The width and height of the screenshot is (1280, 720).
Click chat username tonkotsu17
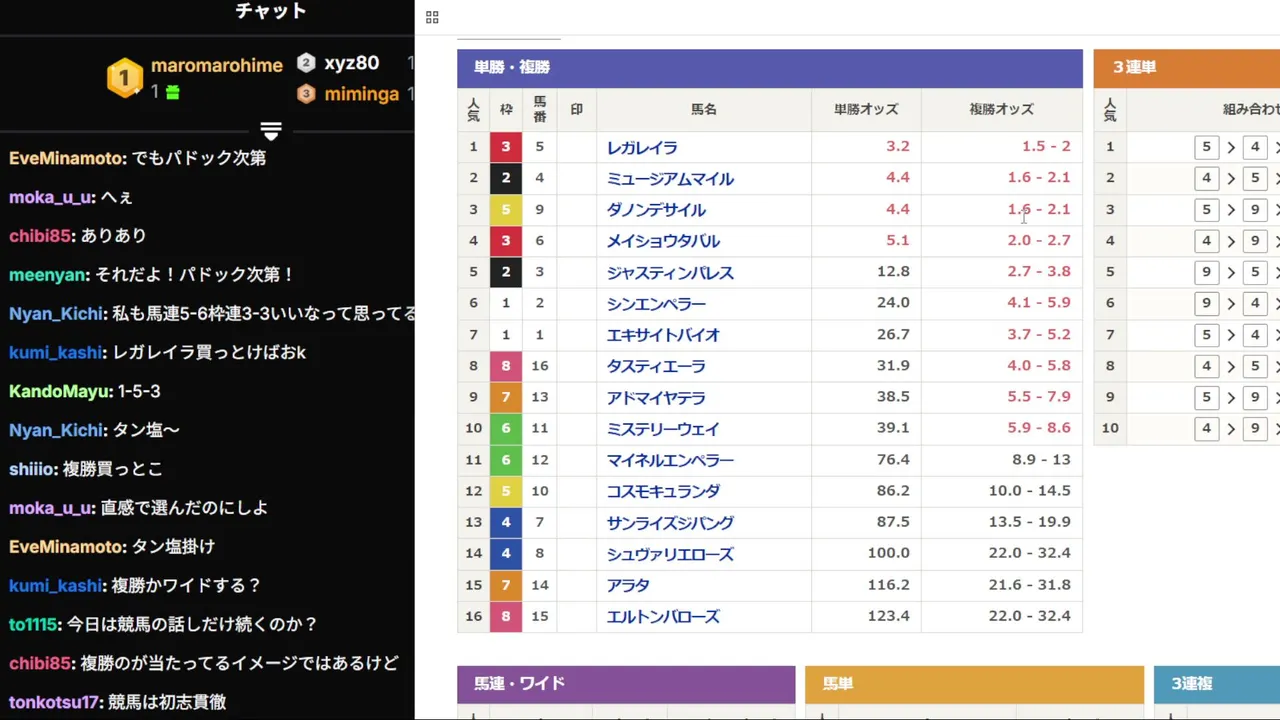(x=54, y=702)
